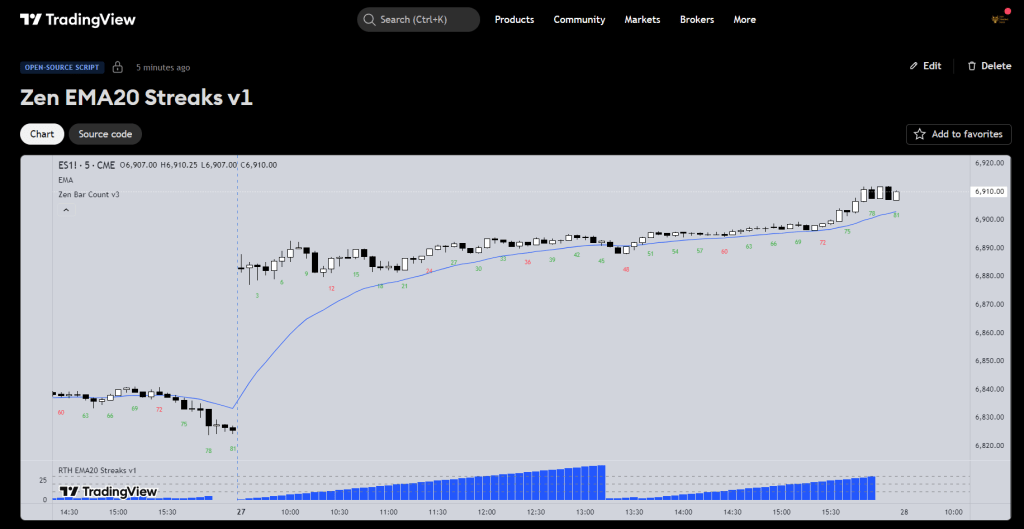The height and width of the screenshot is (529, 1024).
Task: Click the pencil Edit icon
Action: point(913,66)
